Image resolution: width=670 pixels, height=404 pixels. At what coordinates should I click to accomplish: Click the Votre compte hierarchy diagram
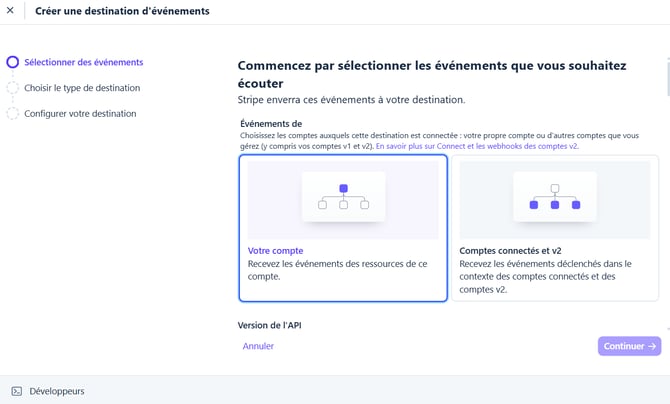343,197
